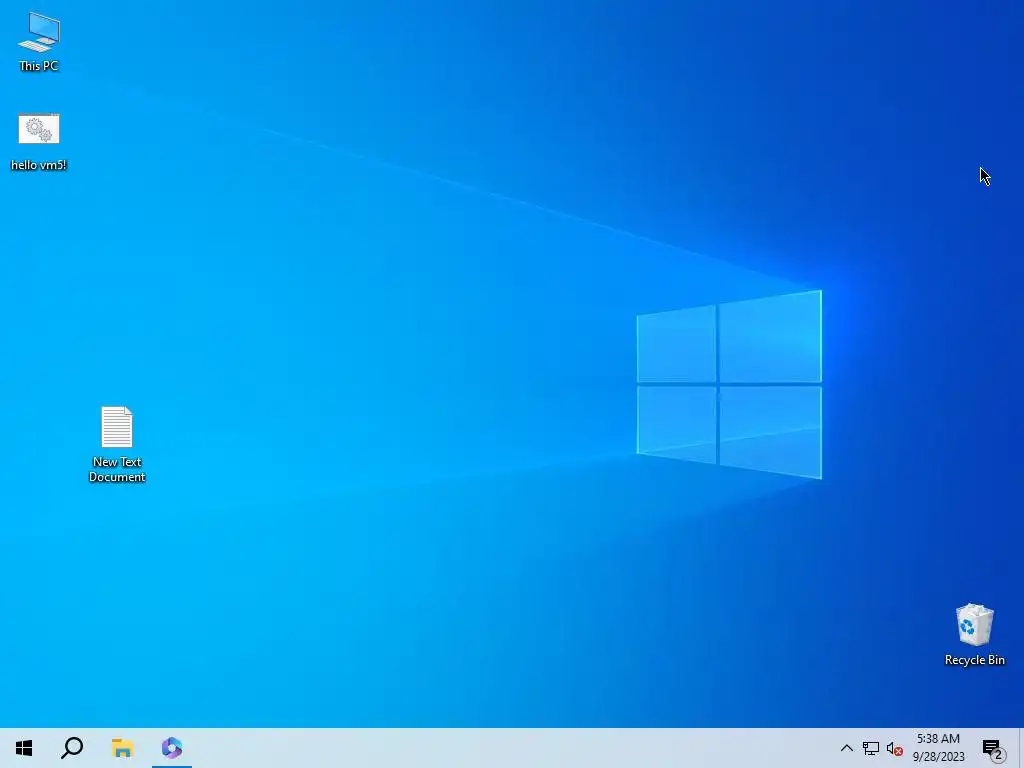Image resolution: width=1024 pixels, height=768 pixels.
Task: Open the network status tray icon
Action: 871,748
